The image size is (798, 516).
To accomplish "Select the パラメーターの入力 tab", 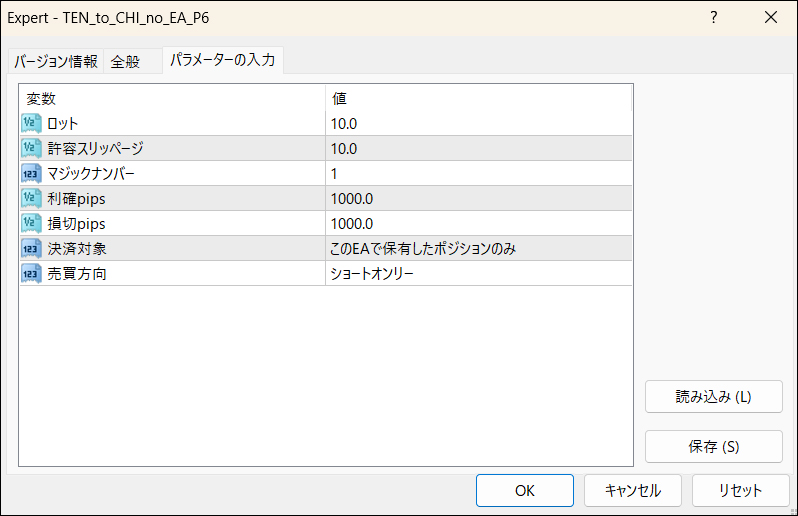I will 222,61.
